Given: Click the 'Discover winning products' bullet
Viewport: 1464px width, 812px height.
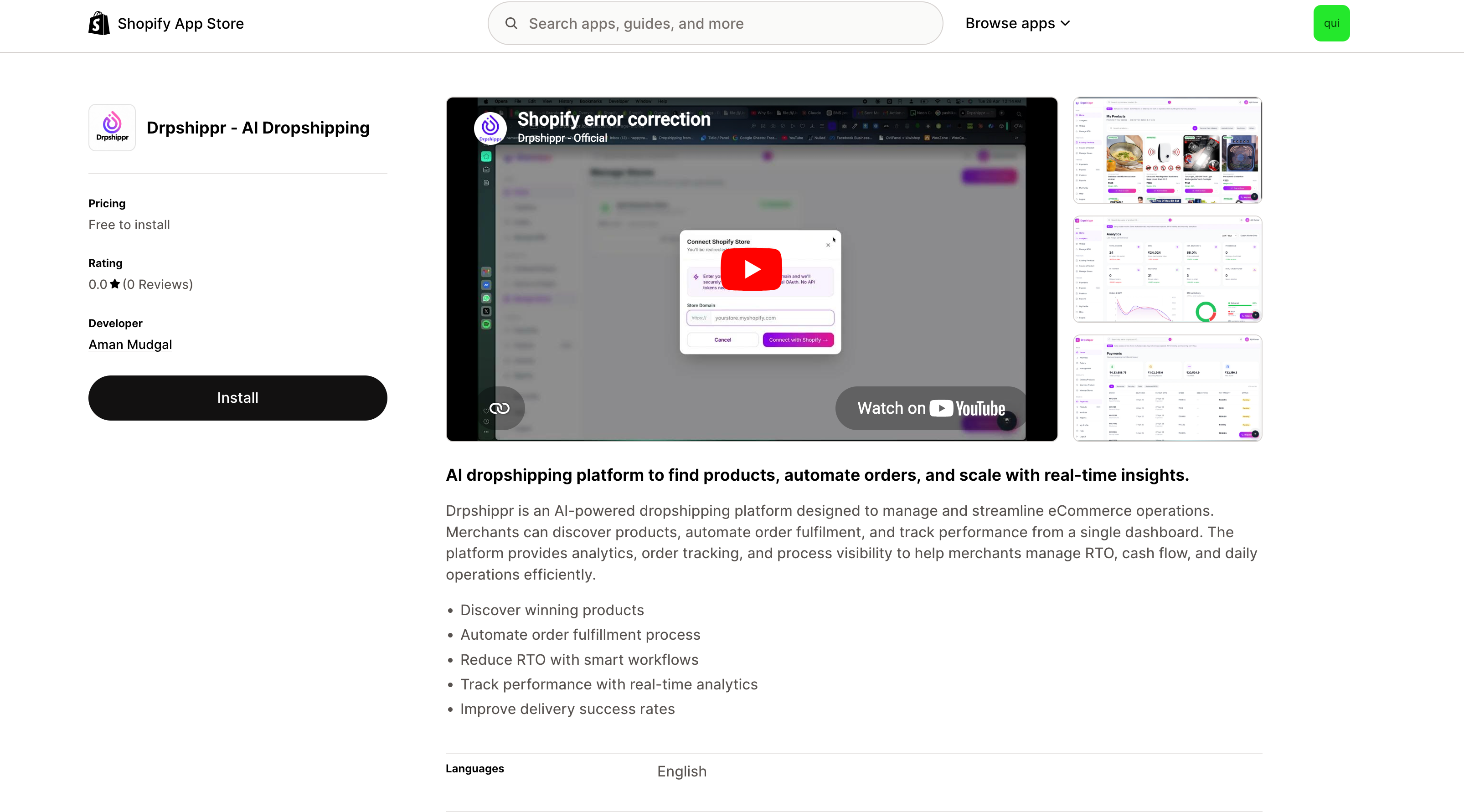Looking at the screenshot, I should coord(552,610).
